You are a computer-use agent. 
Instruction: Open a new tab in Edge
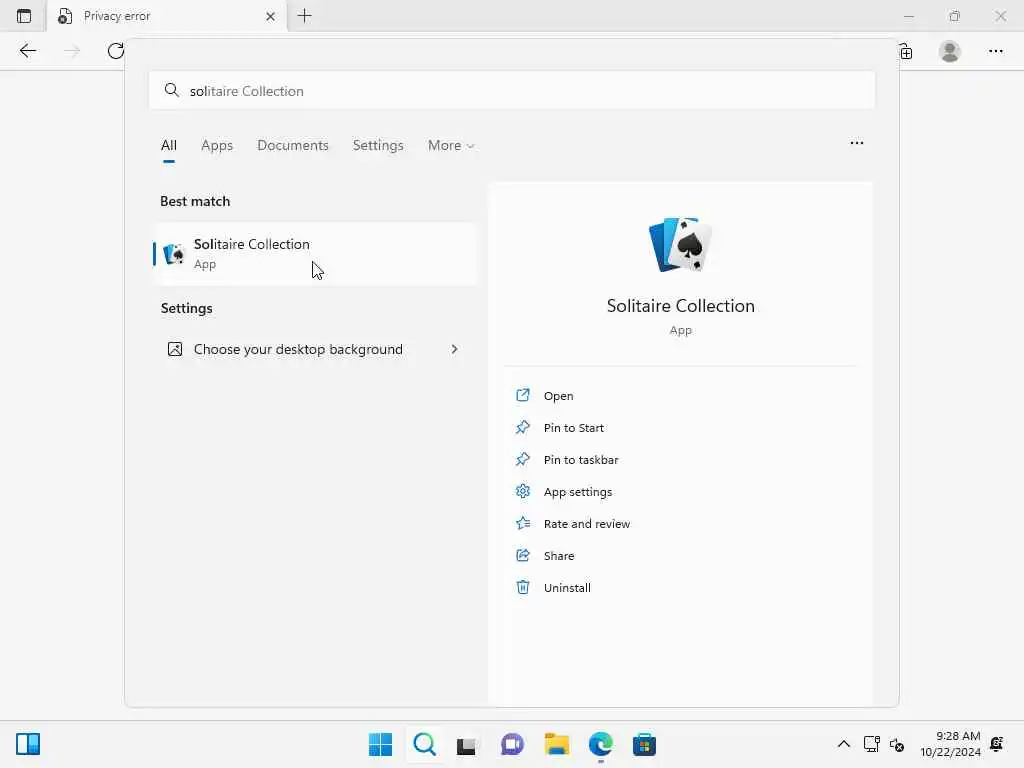click(x=304, y=16)
